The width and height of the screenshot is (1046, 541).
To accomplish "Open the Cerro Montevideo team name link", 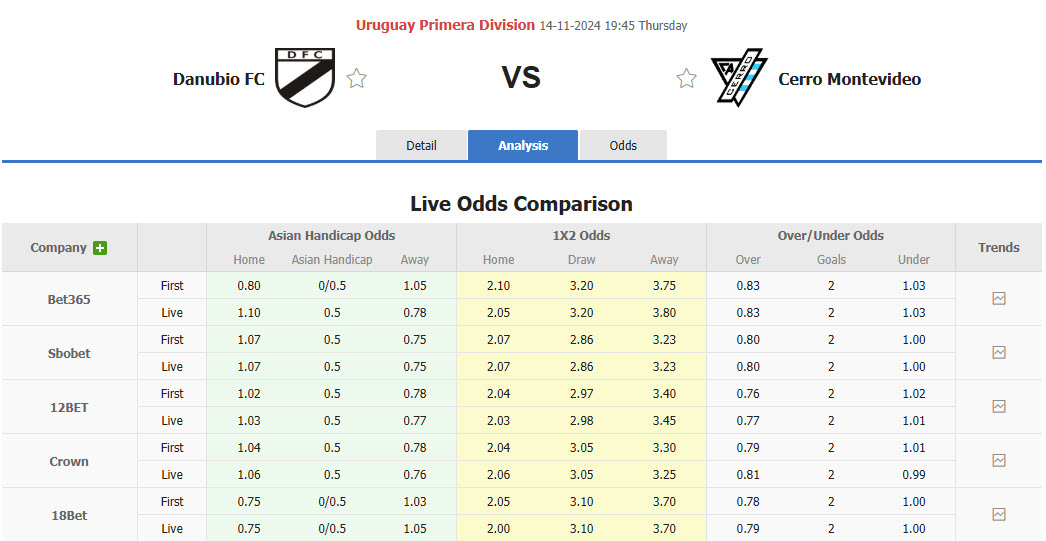I will [x=849, y=79].
